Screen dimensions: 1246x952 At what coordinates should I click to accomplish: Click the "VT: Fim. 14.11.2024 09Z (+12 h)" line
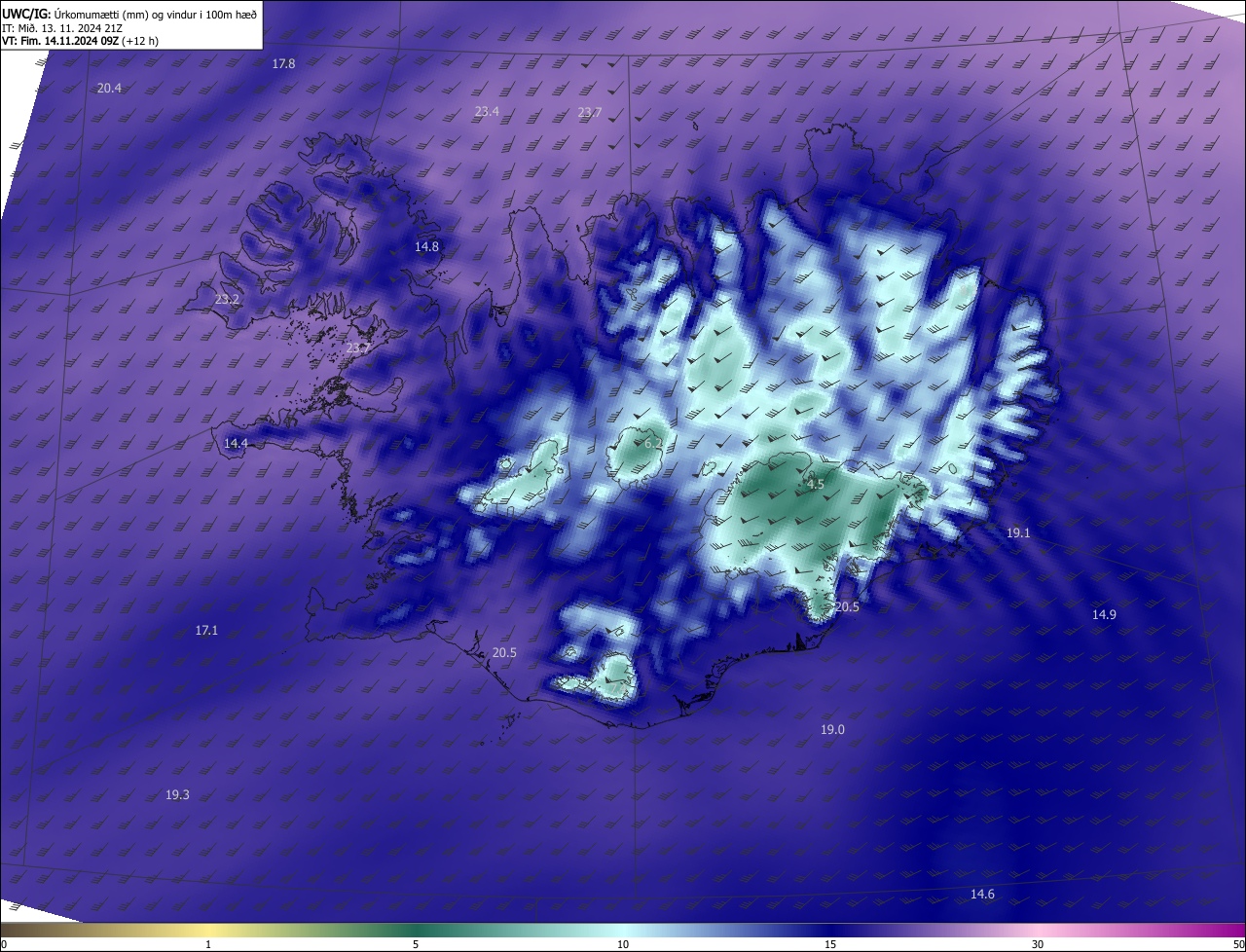[x=81, y=41]
